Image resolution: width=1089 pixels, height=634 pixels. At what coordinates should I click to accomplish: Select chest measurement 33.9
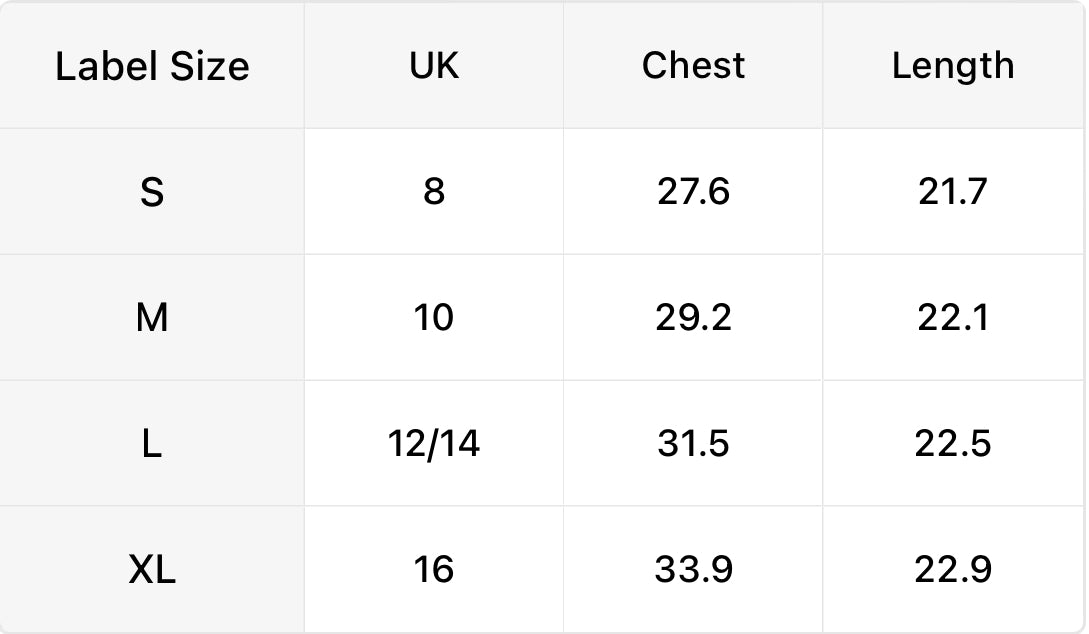(693, 569)
